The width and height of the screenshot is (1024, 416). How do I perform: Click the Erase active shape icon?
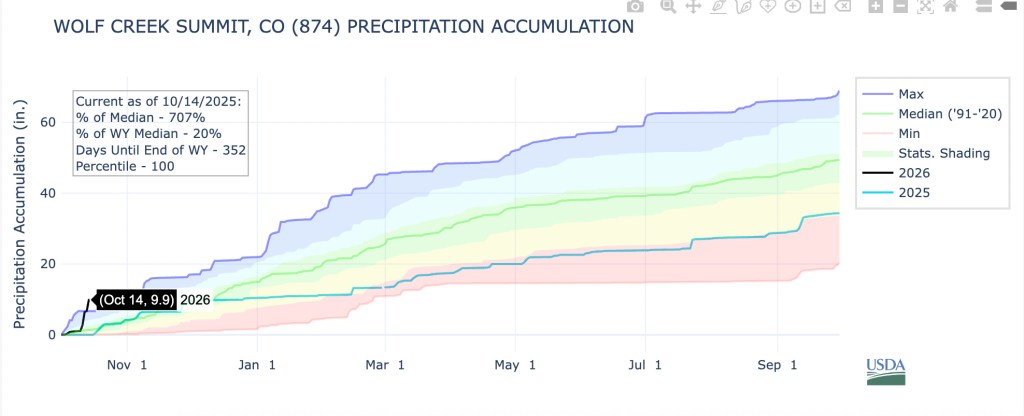(x=843, y=7)
